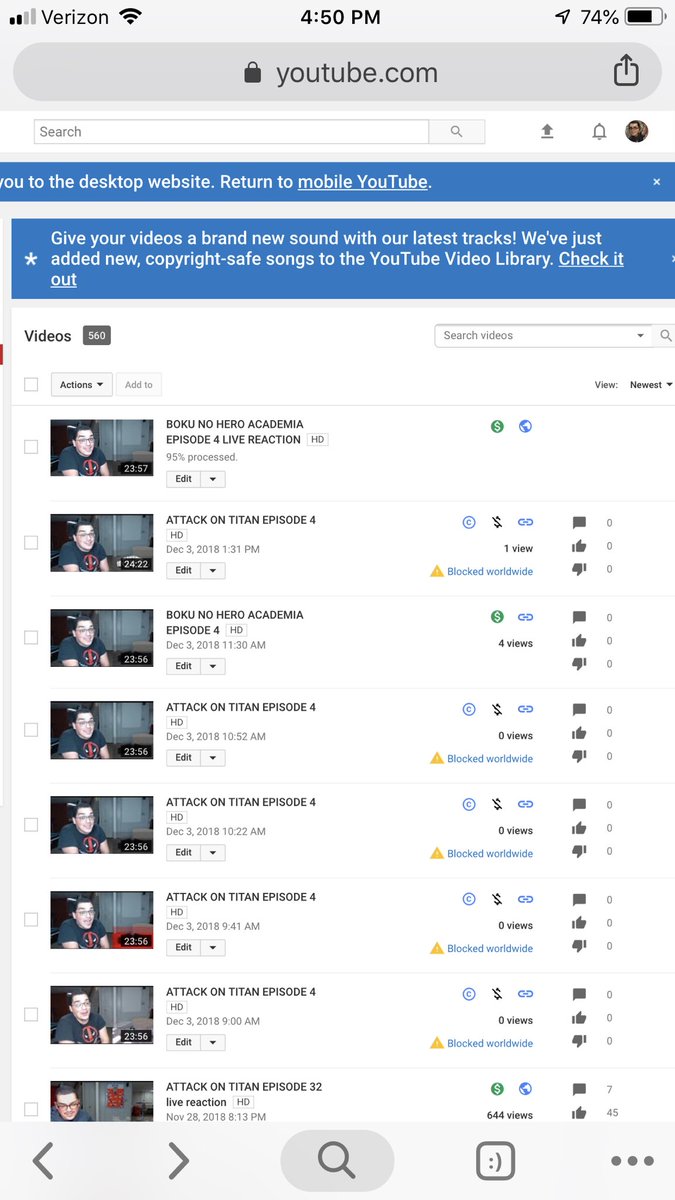Expand Edit arrow on 9:41 AM video
This screenshot has width=675, height=1200.
[x=213, y=947]
